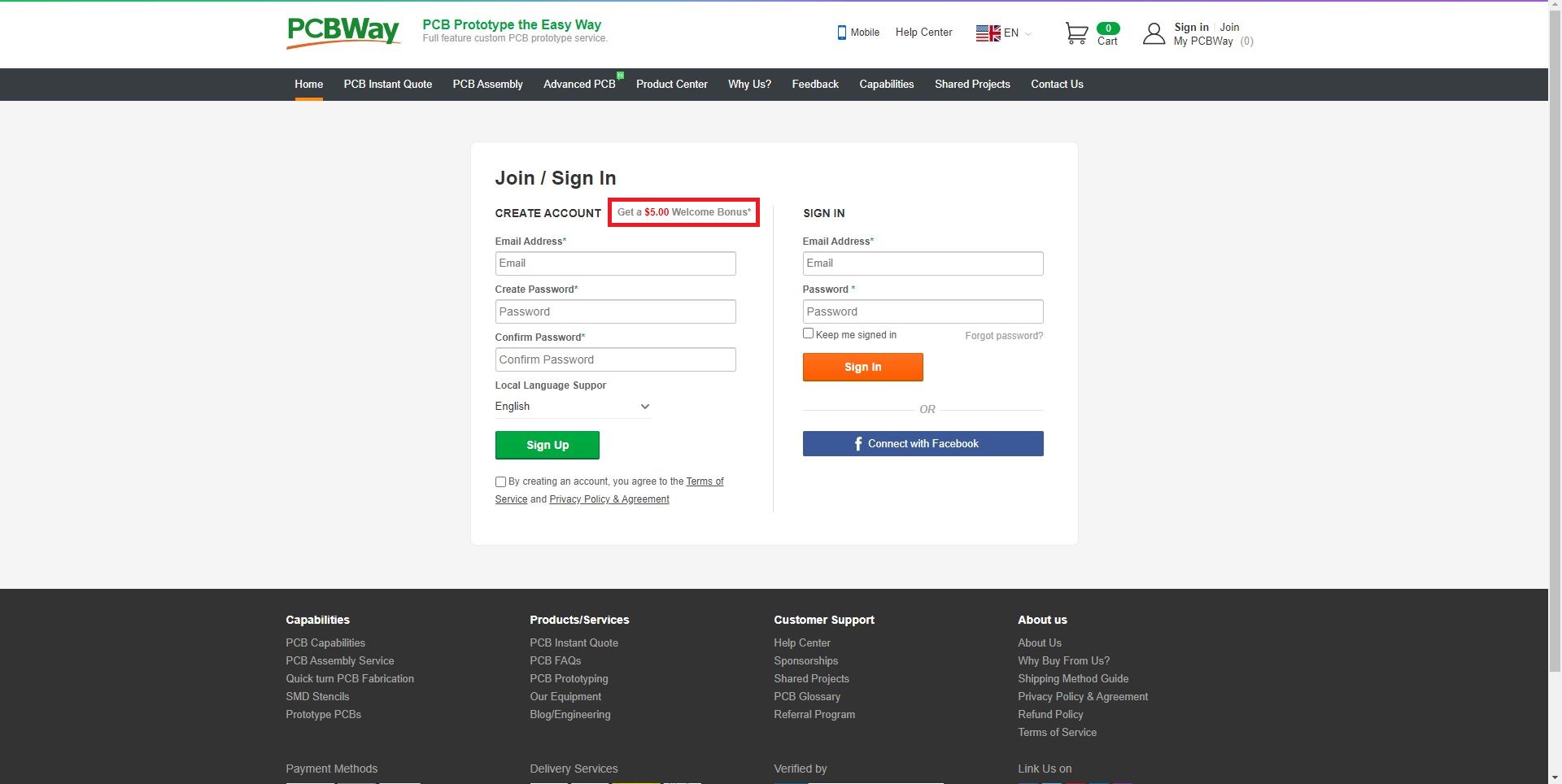The height and width of the screenshot is (784, 1562).
Task: Open the shopping cart icon
Action: [x=1076, y=33]
